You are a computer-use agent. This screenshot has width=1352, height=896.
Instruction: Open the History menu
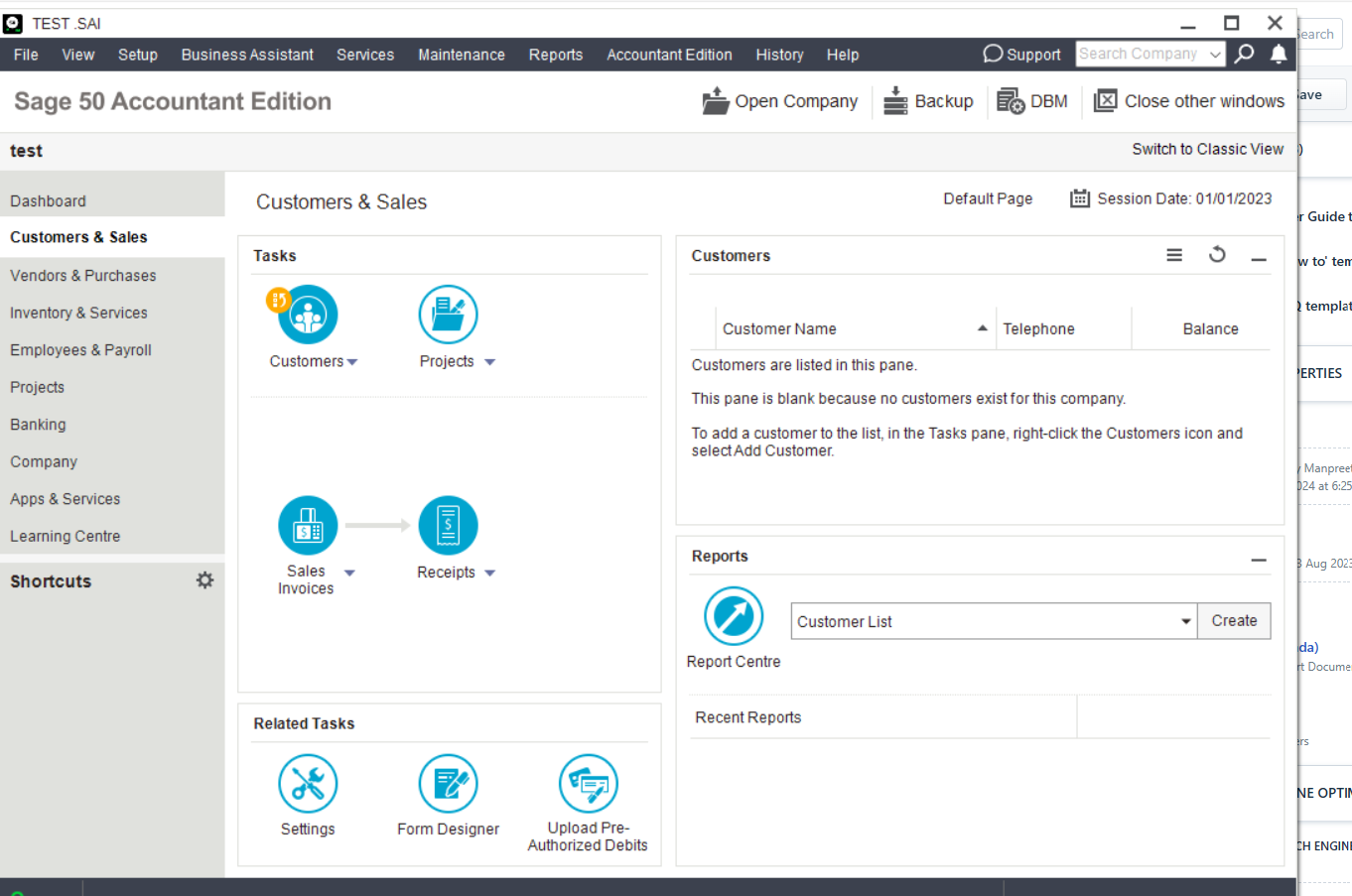(x=780, y=55)
